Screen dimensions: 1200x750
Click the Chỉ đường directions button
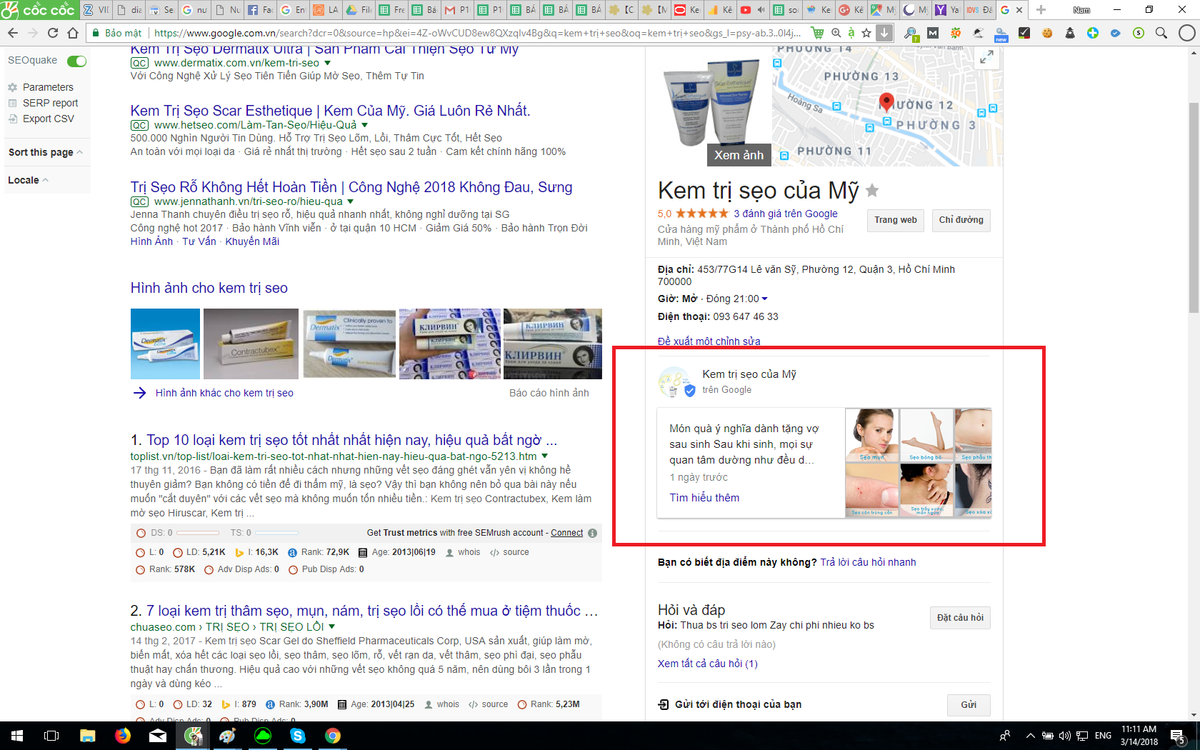point(961,220)
